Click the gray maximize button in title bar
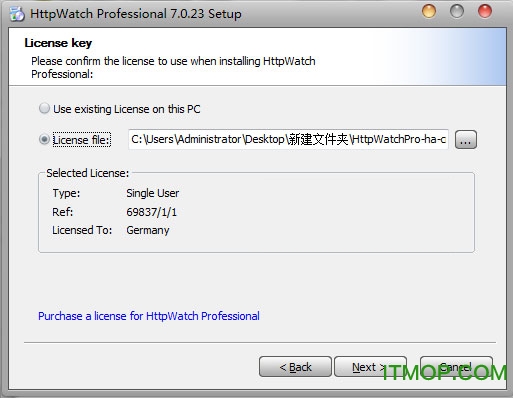Viewport: 513px width, 398px height. [x=457, y=11]
